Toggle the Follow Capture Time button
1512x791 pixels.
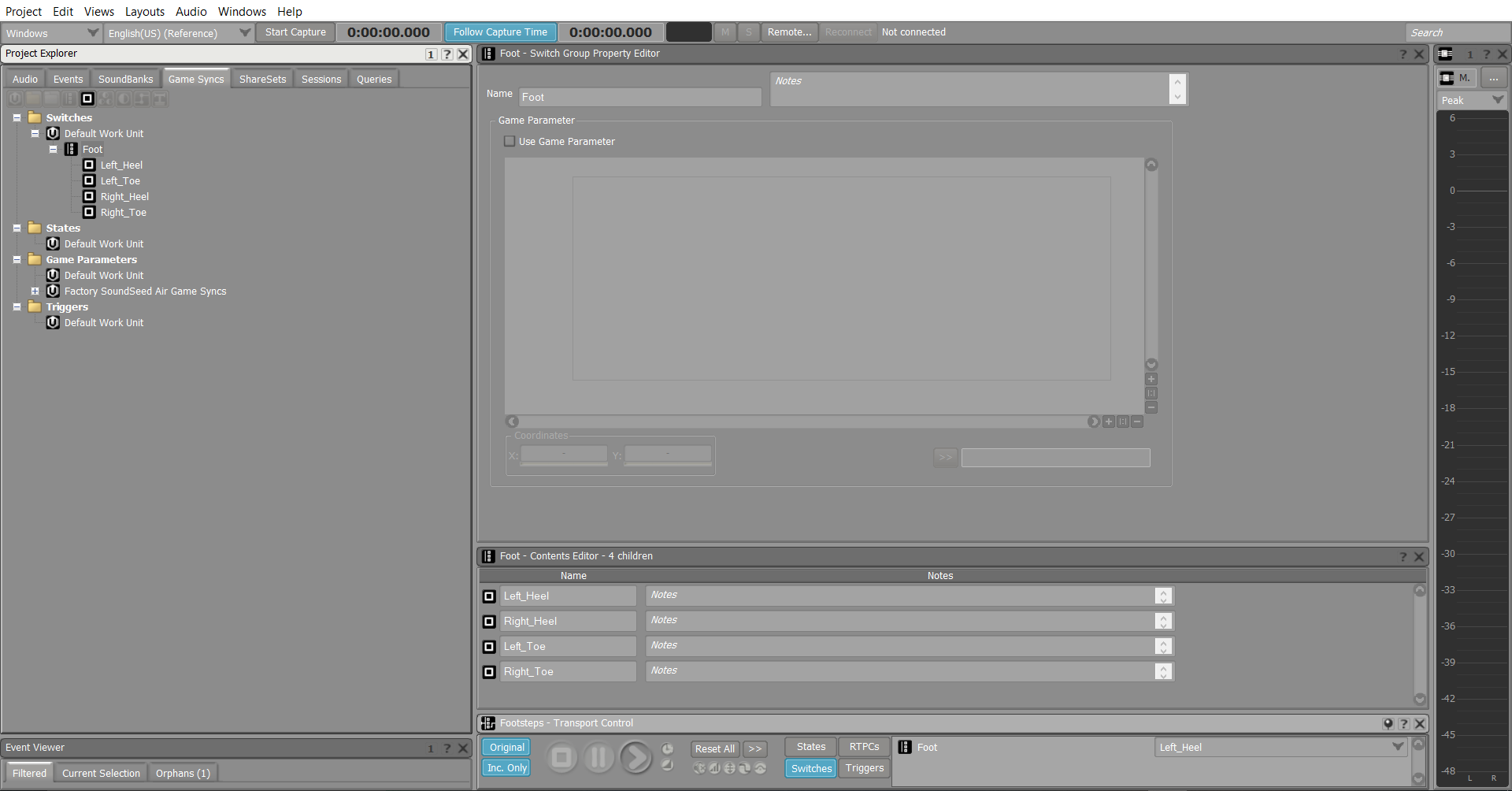pos(500,32)
